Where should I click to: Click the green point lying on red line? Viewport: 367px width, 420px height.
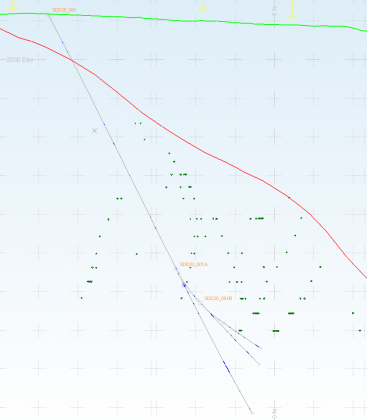289,198
